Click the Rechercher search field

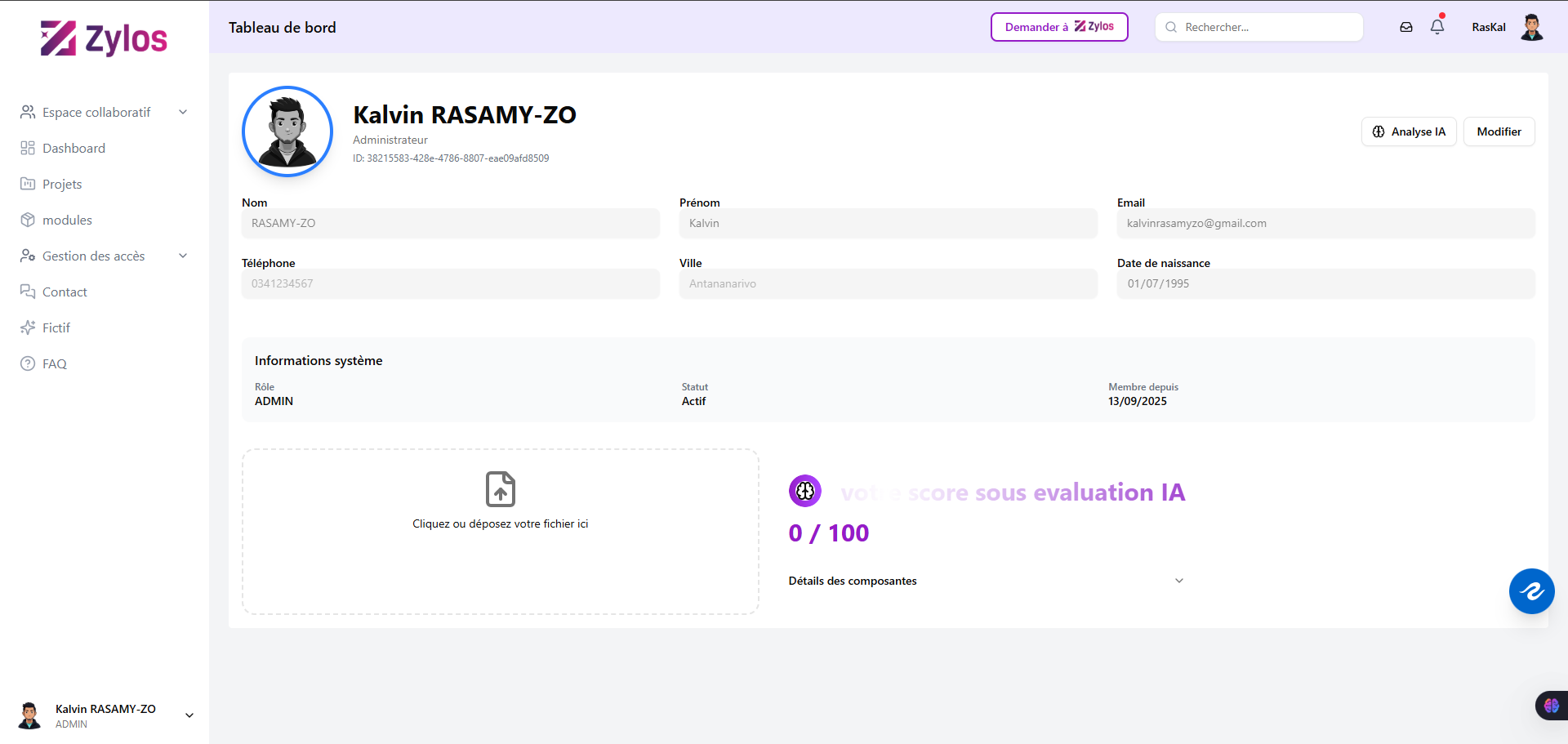pos(1258,27)
